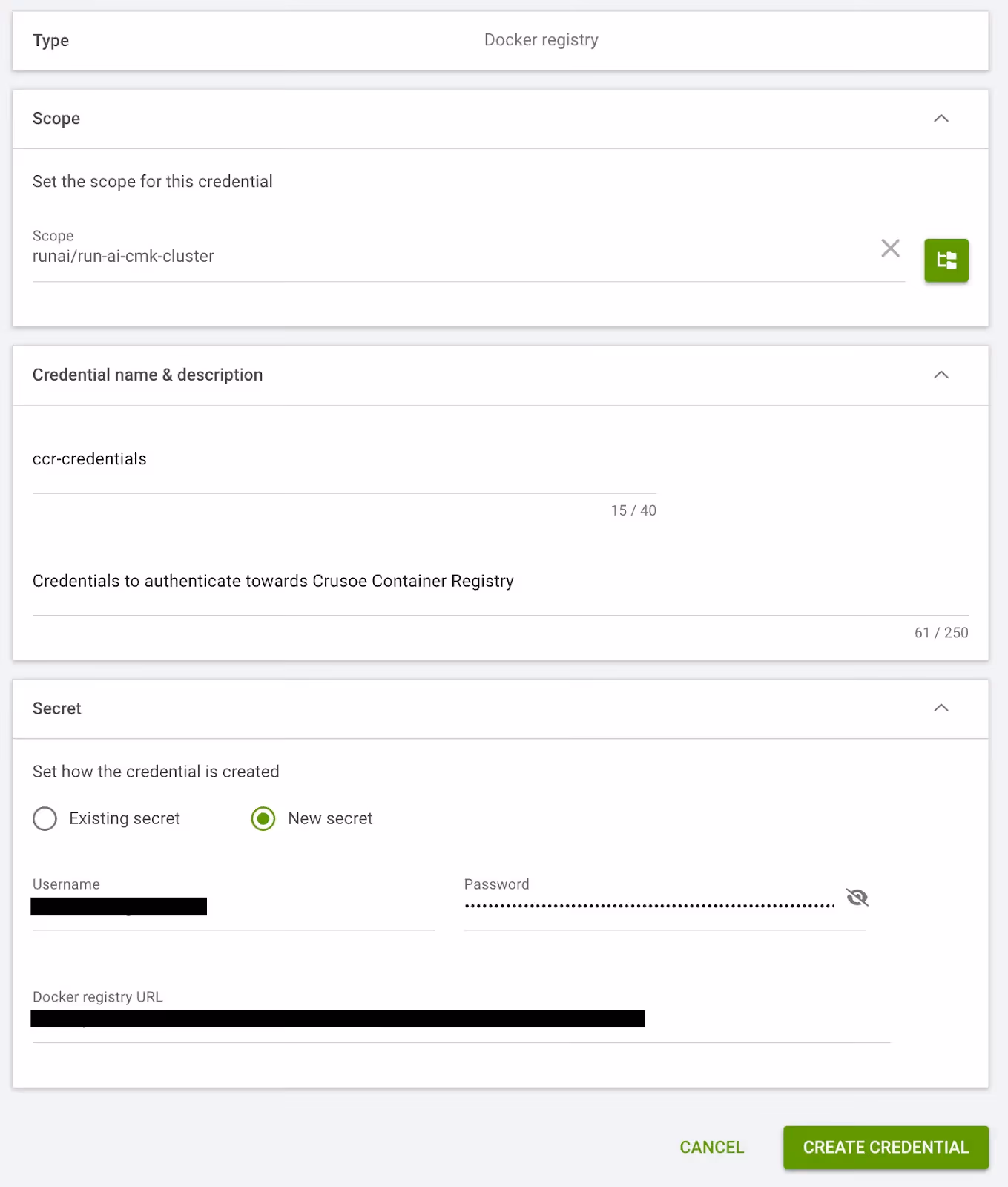Click the Type label

click(50, 41)
